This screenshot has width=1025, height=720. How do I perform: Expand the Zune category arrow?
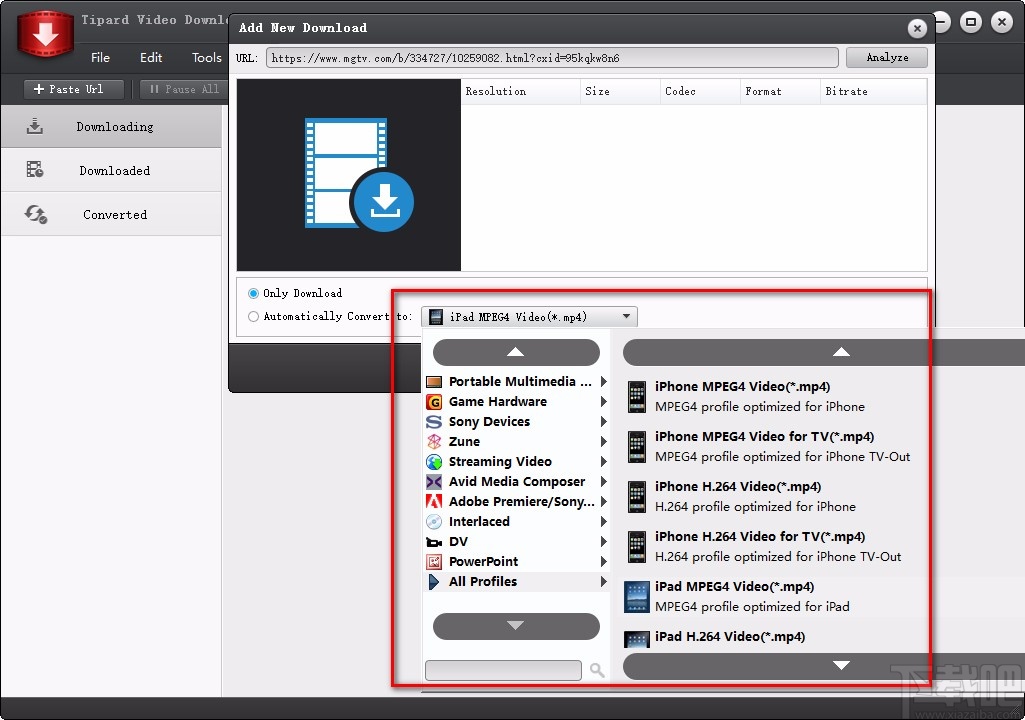click(604, 442)
